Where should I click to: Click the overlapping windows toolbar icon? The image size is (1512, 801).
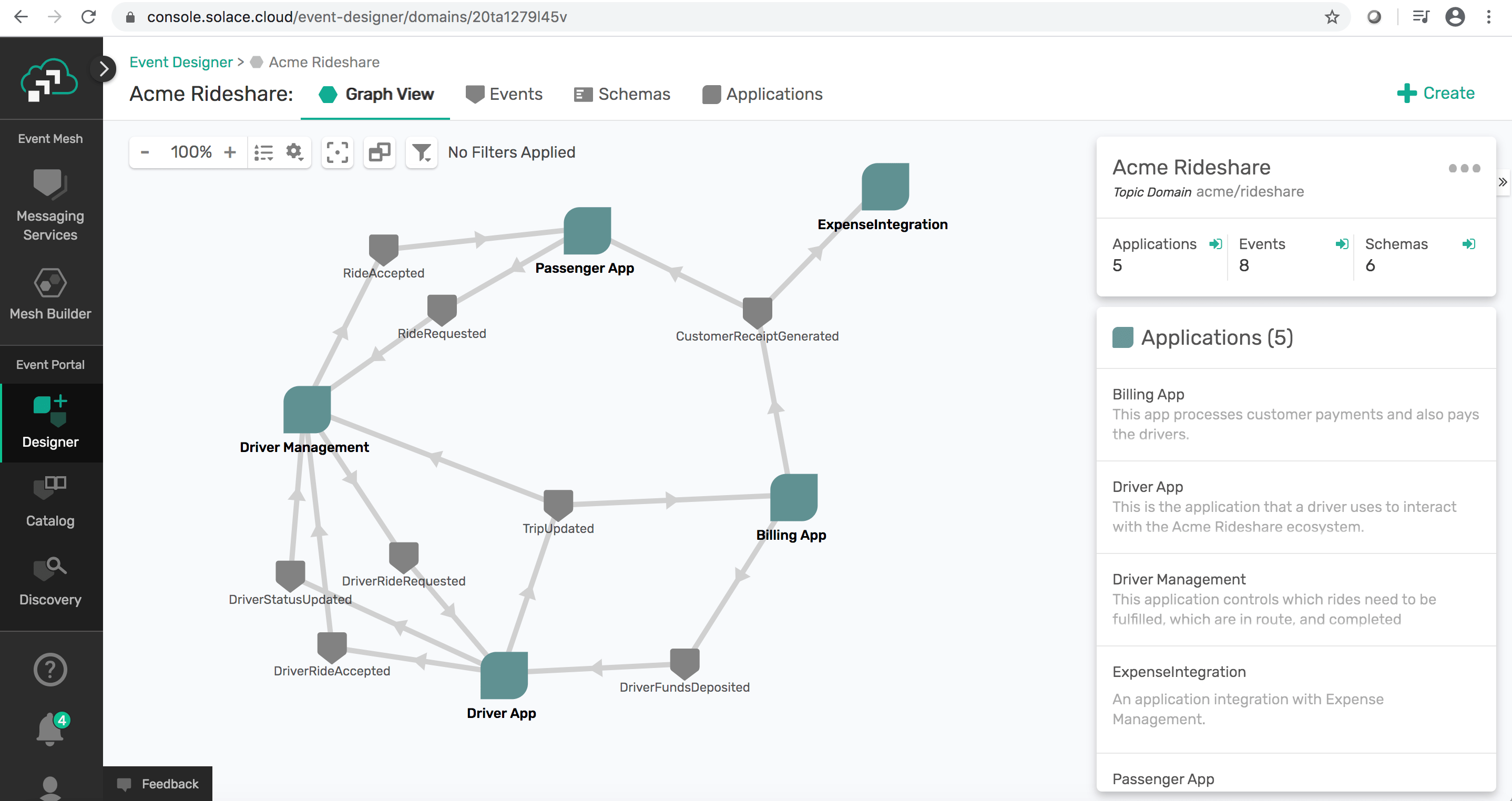pyautogui.click(x=379, y=152)
